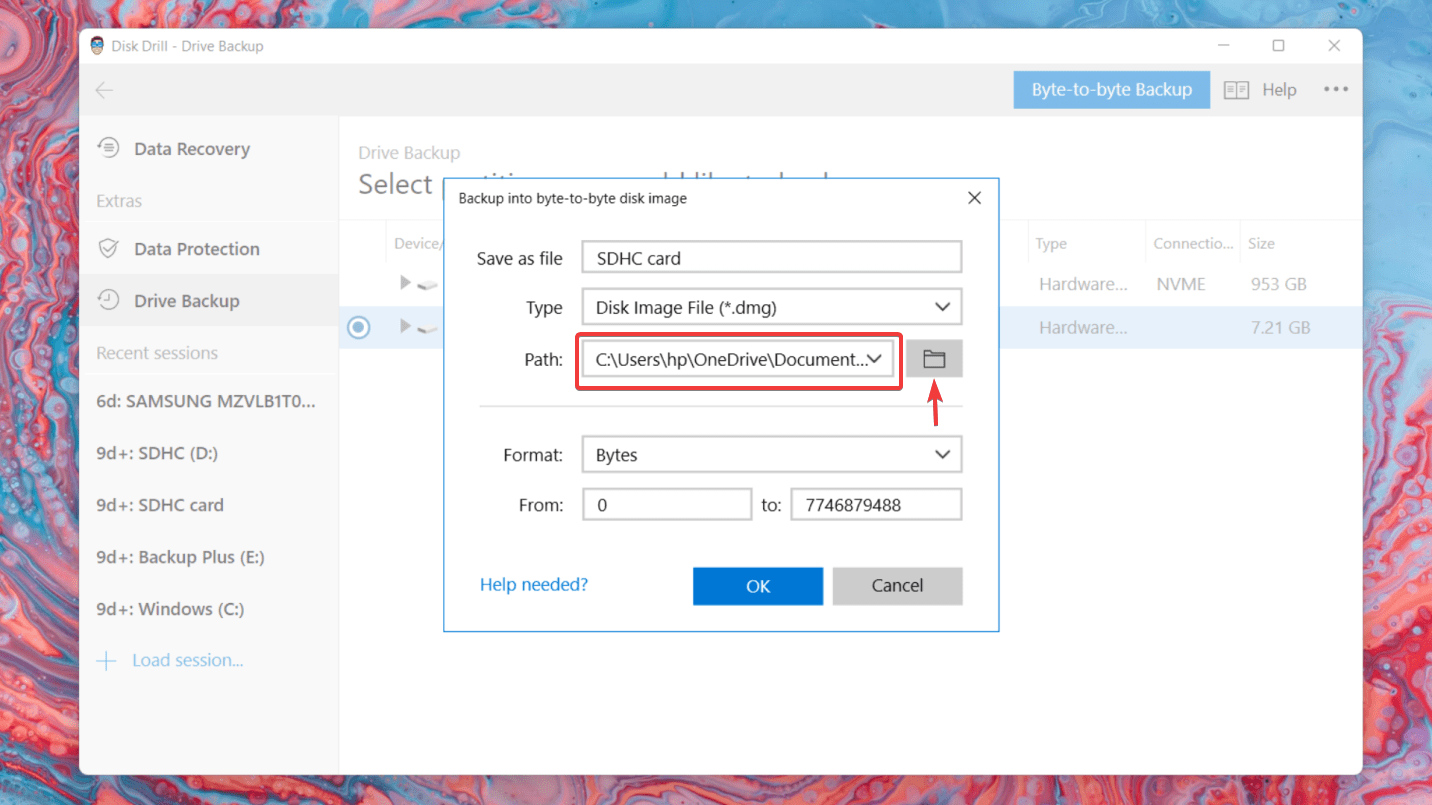This screenshot has height=805, width=1432.
Task: Click the 7.21 GB size cell
Action: 1279,327
